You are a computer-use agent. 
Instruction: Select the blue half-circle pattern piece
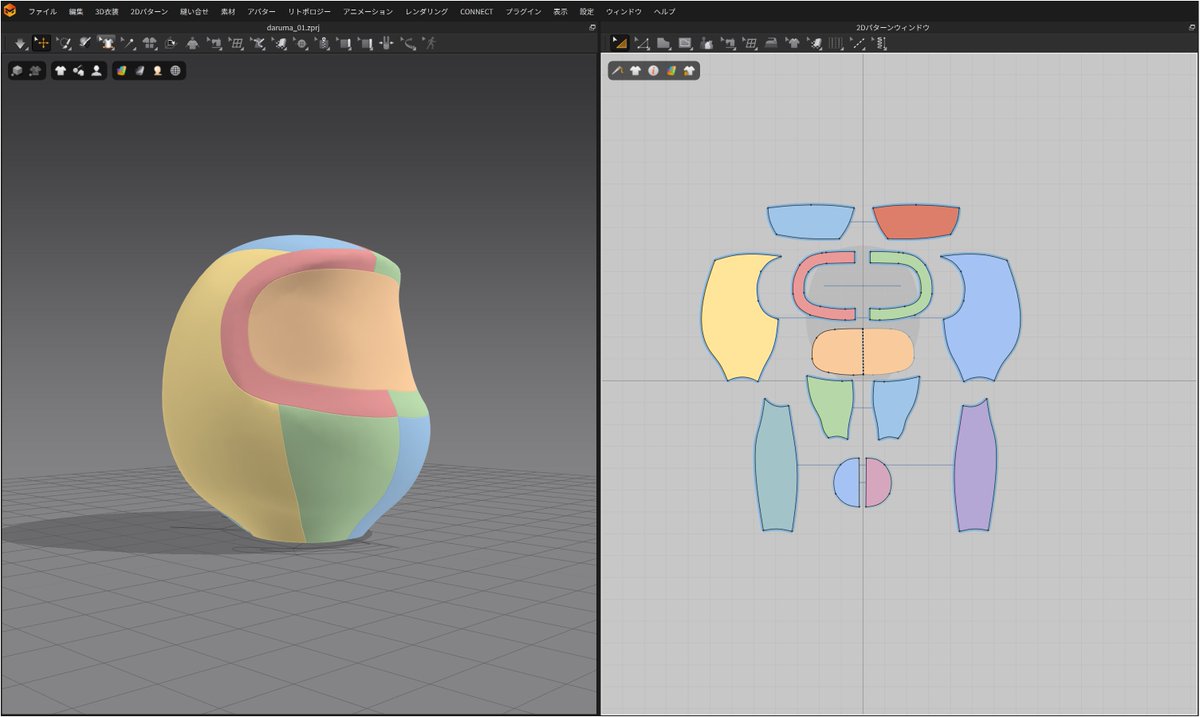(847, 482)
